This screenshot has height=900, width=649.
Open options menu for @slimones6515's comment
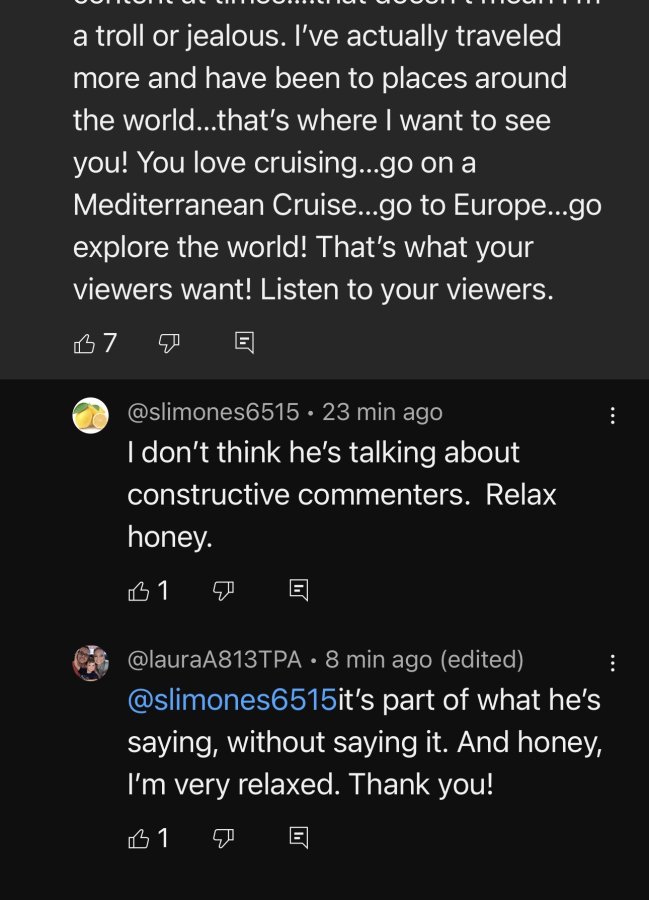tap(612, 415)
